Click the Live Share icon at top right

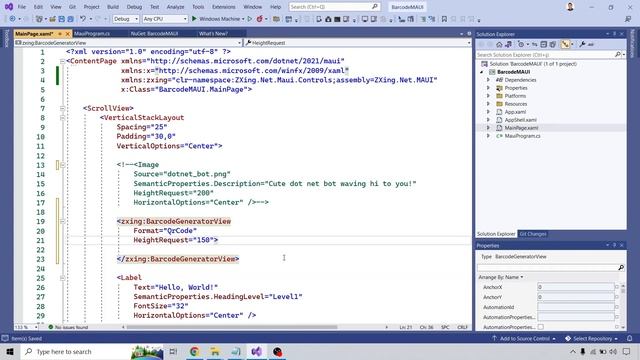pos(628,19)
